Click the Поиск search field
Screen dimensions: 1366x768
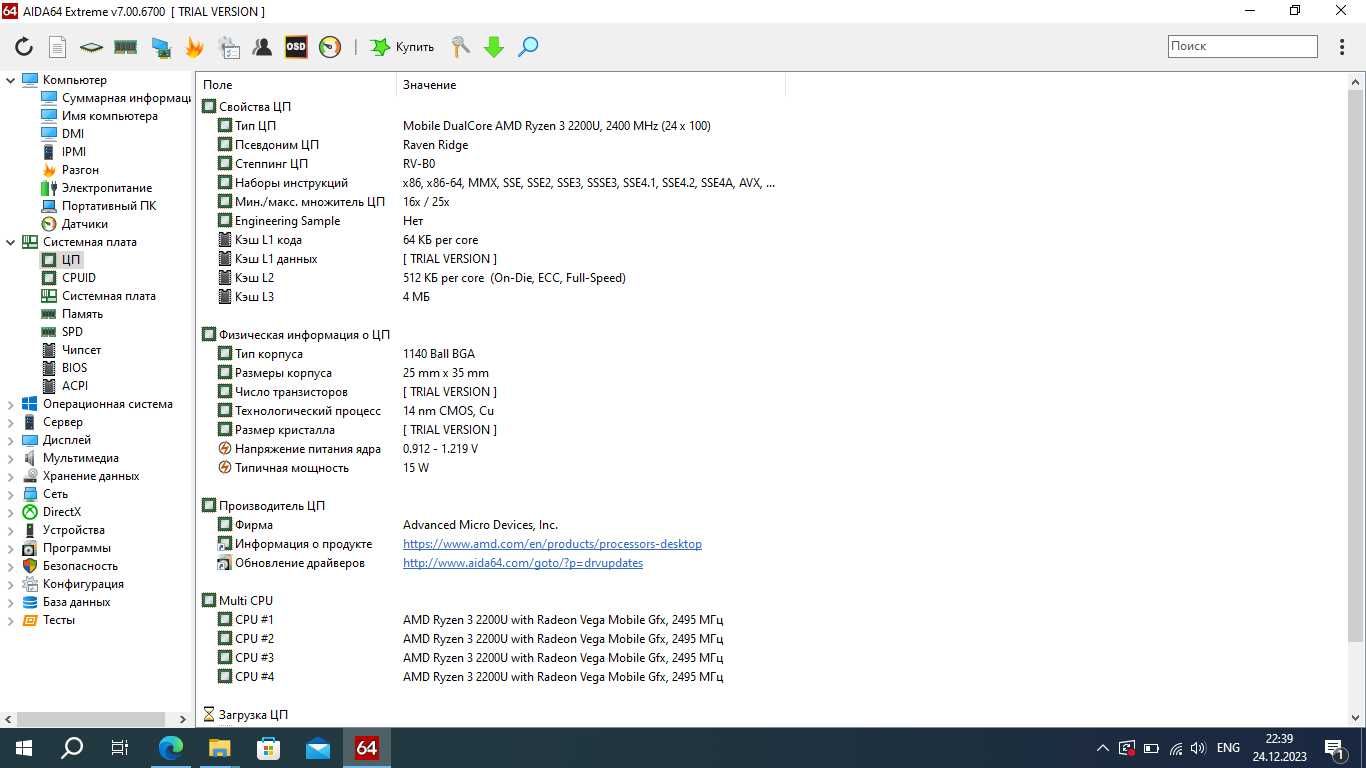[x=1243, y=46]
